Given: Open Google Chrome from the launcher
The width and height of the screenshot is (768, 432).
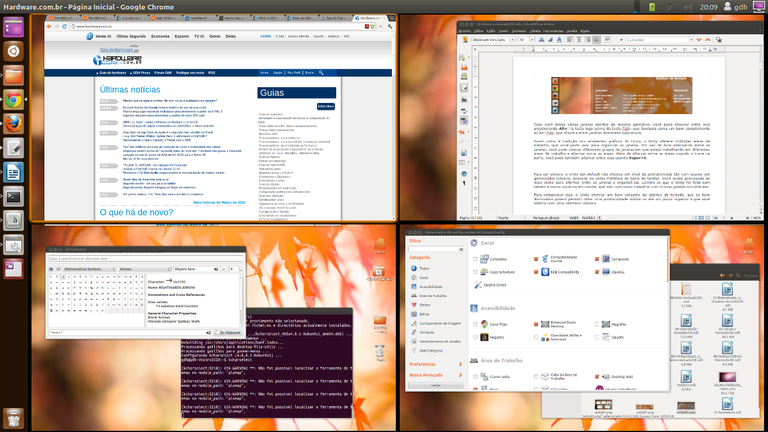Looking at the screenshot, I should (x=14, y=100).
